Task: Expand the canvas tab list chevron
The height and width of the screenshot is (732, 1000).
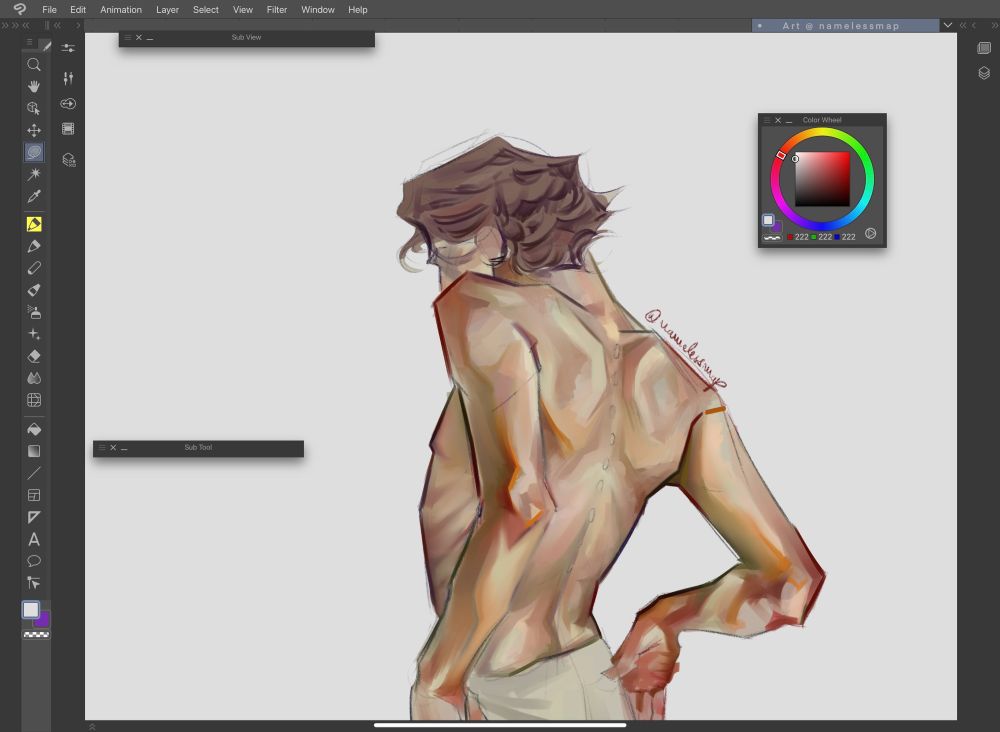Action: 948,26
